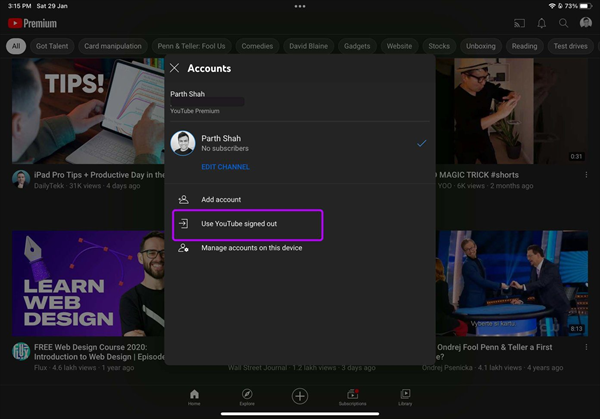
Task: Close the Accounts dialog with the X
Action: pyautogui.click(x=175, y=69)
